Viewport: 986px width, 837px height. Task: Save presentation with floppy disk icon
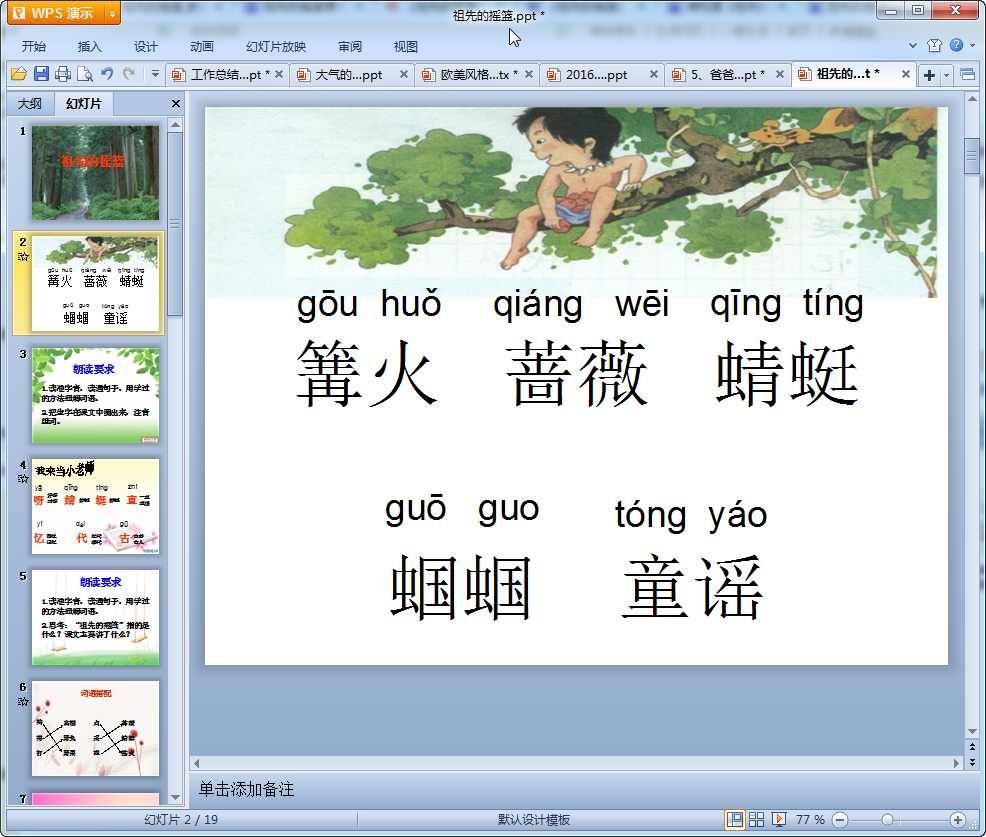42,74
